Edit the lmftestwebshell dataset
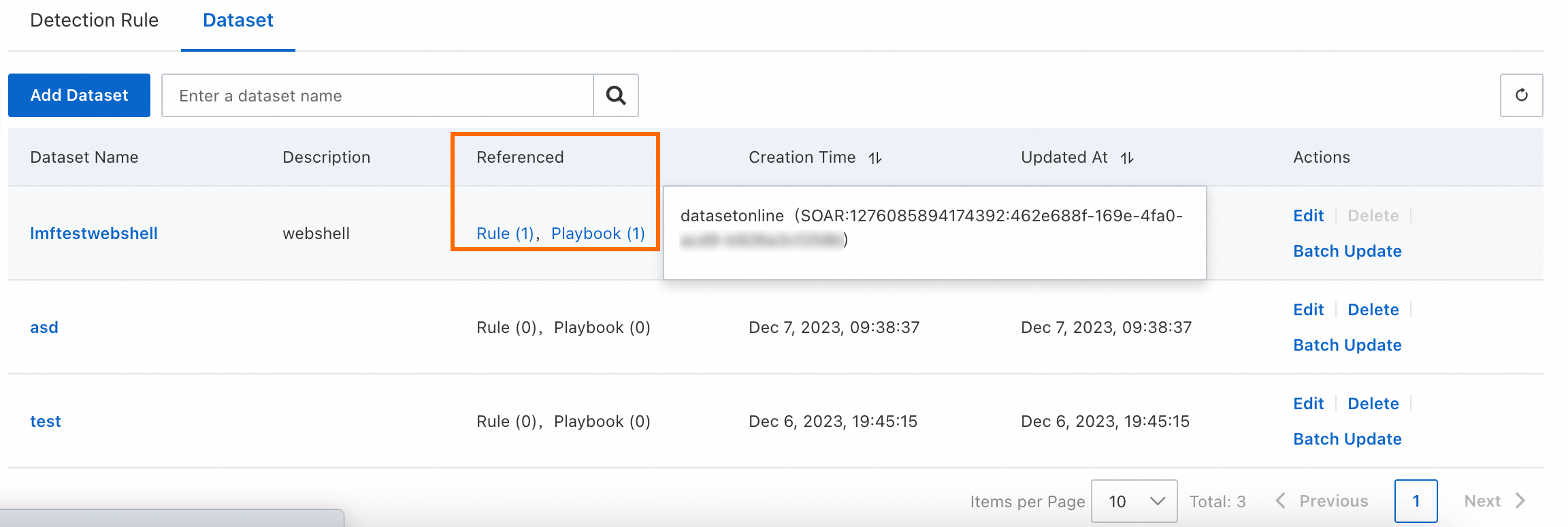 (x=1308, y=216)
